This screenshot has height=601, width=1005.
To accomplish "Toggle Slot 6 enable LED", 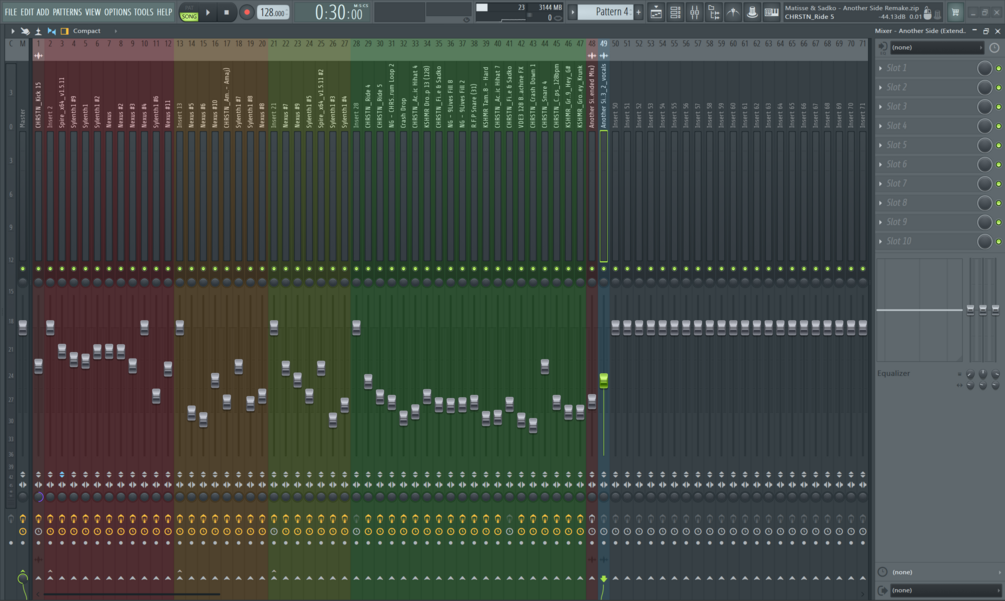I will (998, 164).
